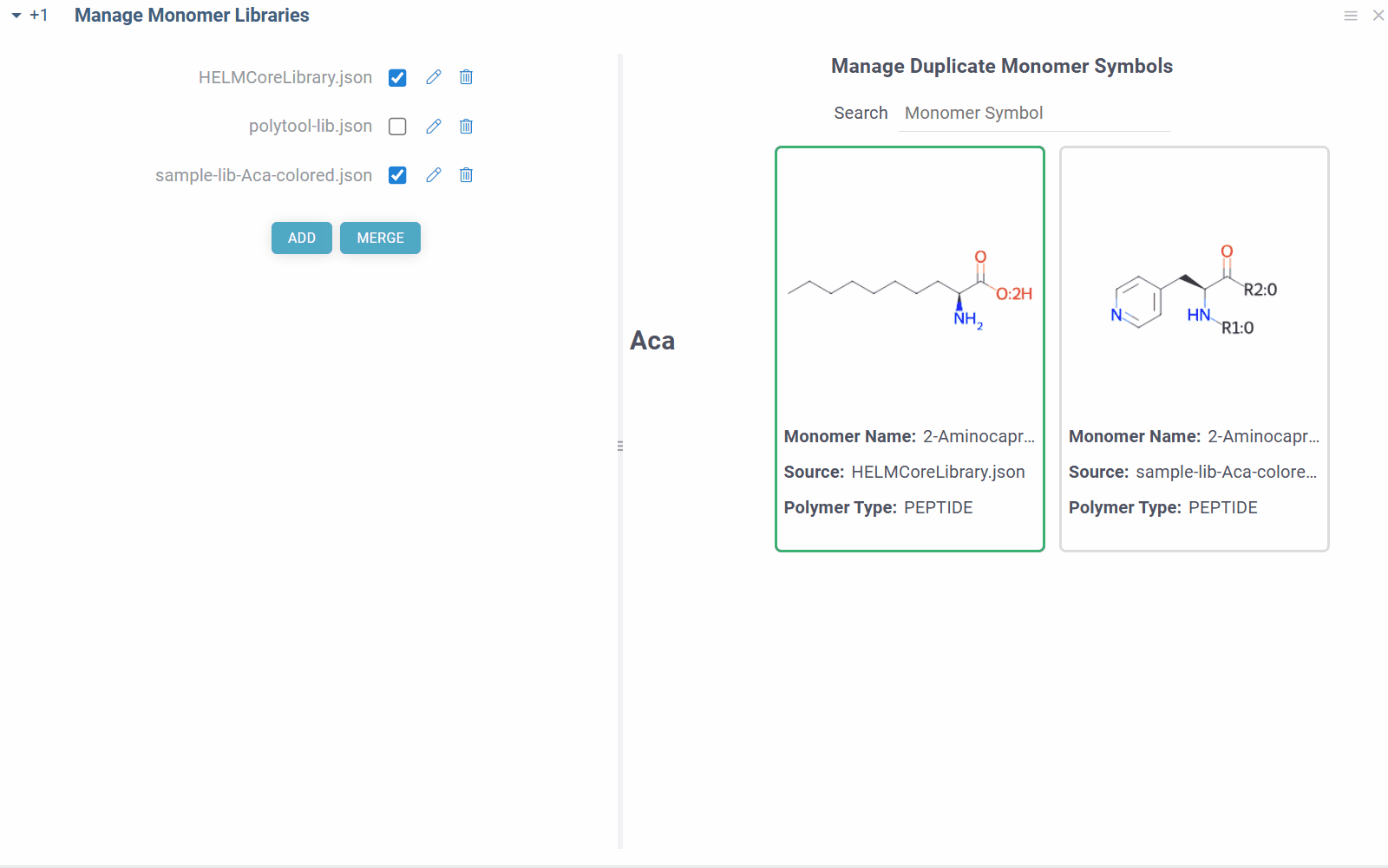This screenshot has height=868, width=1388.
Task: Click the Monomer Symbol search field
Action: coord(1033,113)
